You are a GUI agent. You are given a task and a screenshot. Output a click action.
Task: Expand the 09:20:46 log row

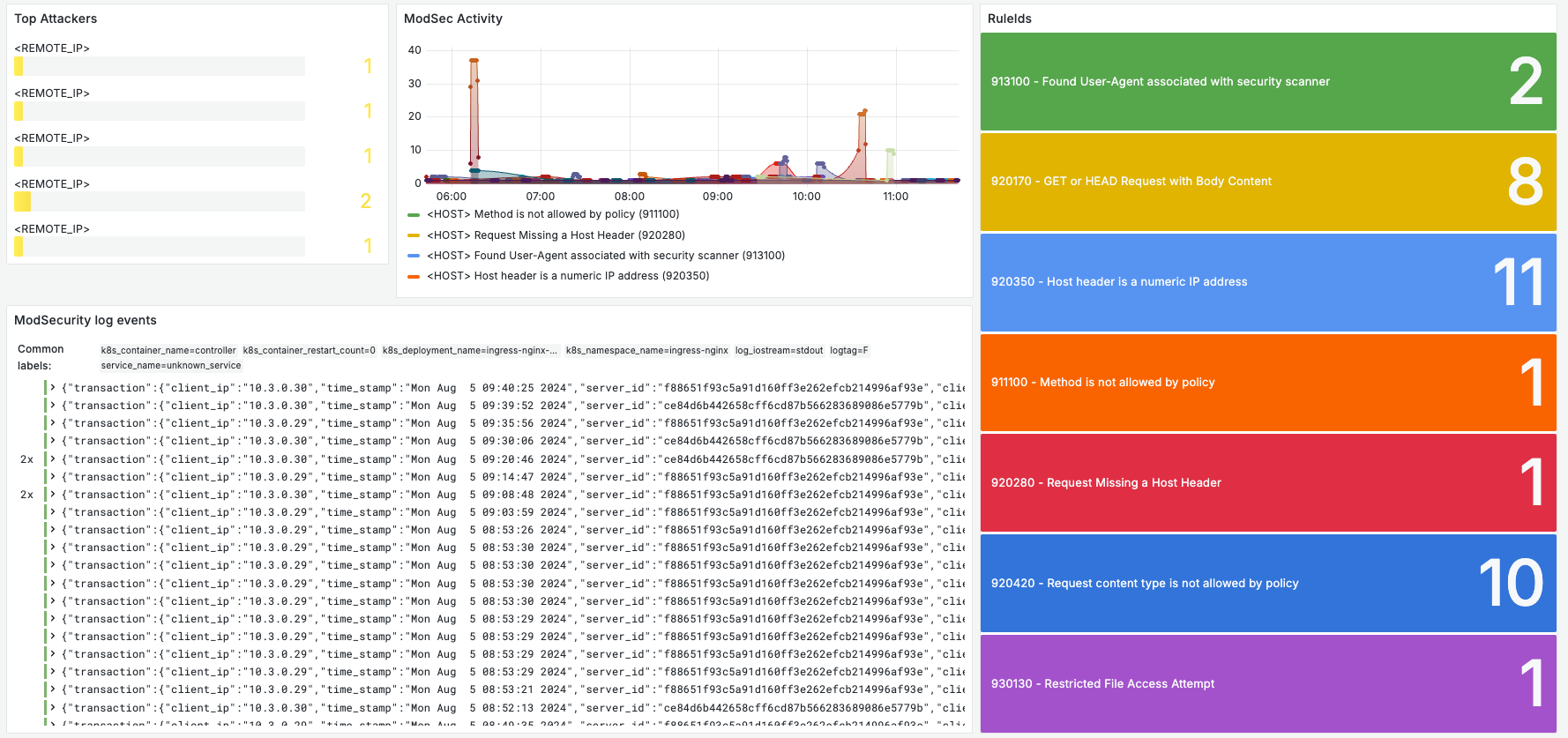pos(53,459)
